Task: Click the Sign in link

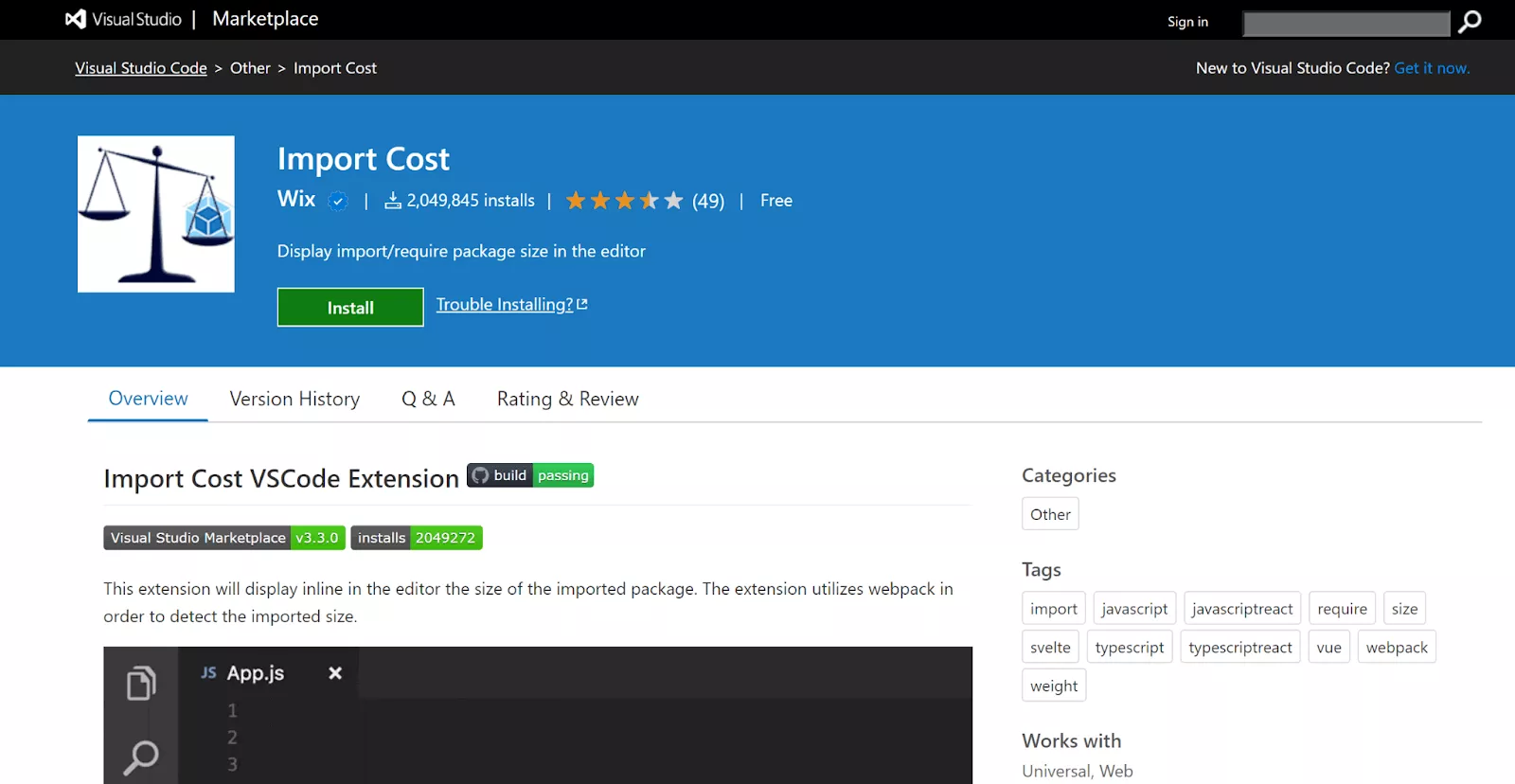Action: pos(1187,22)
